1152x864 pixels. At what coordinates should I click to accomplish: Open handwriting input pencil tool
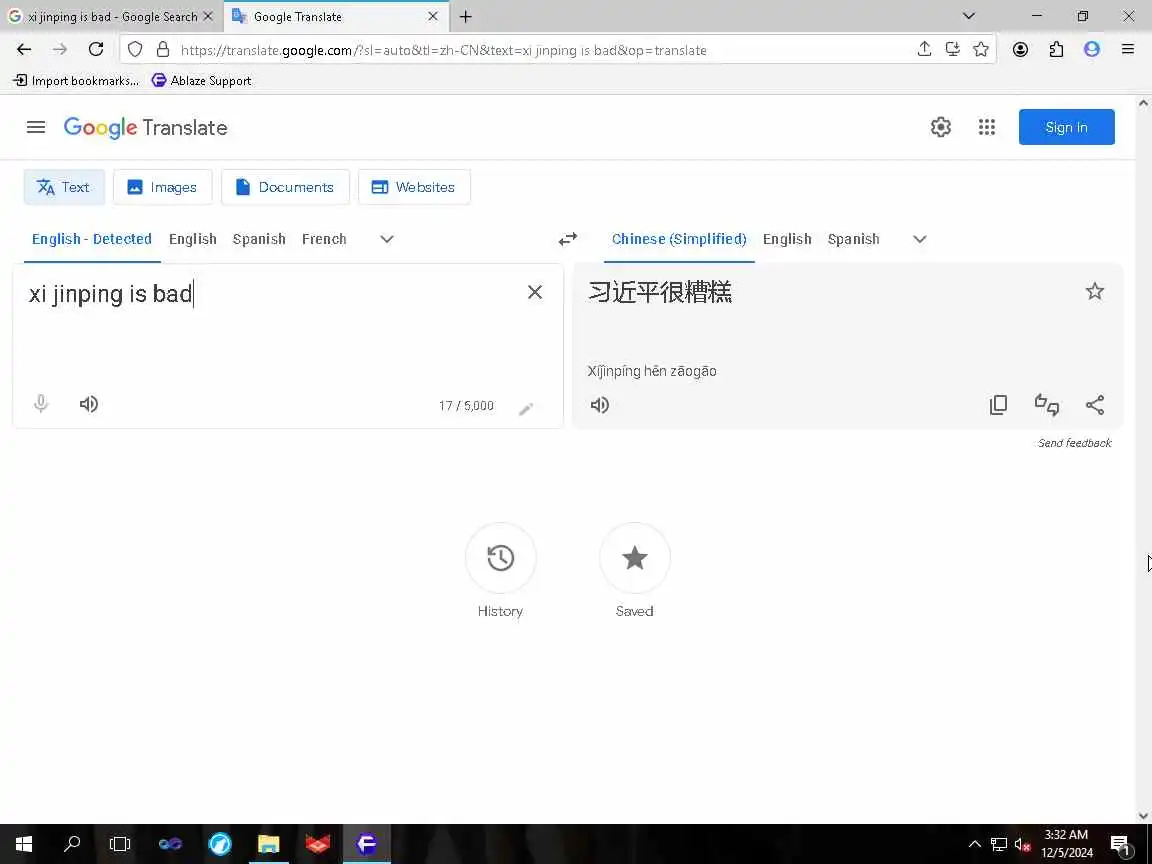click(526, 408)
